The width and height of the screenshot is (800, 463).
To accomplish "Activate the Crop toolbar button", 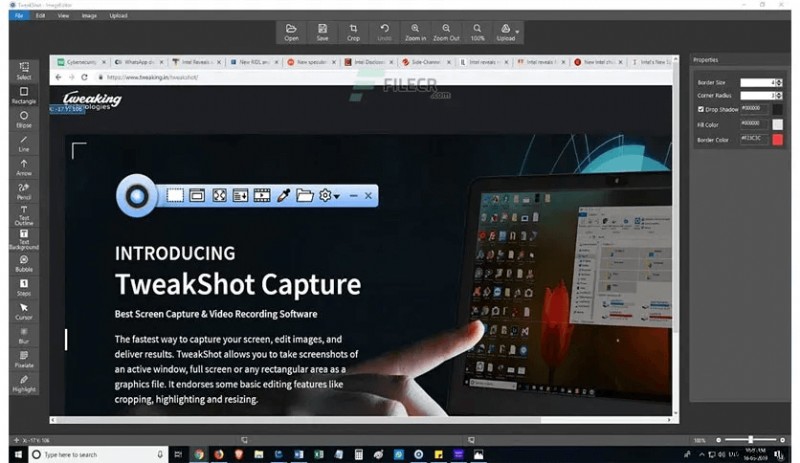I will pos(353,32).
